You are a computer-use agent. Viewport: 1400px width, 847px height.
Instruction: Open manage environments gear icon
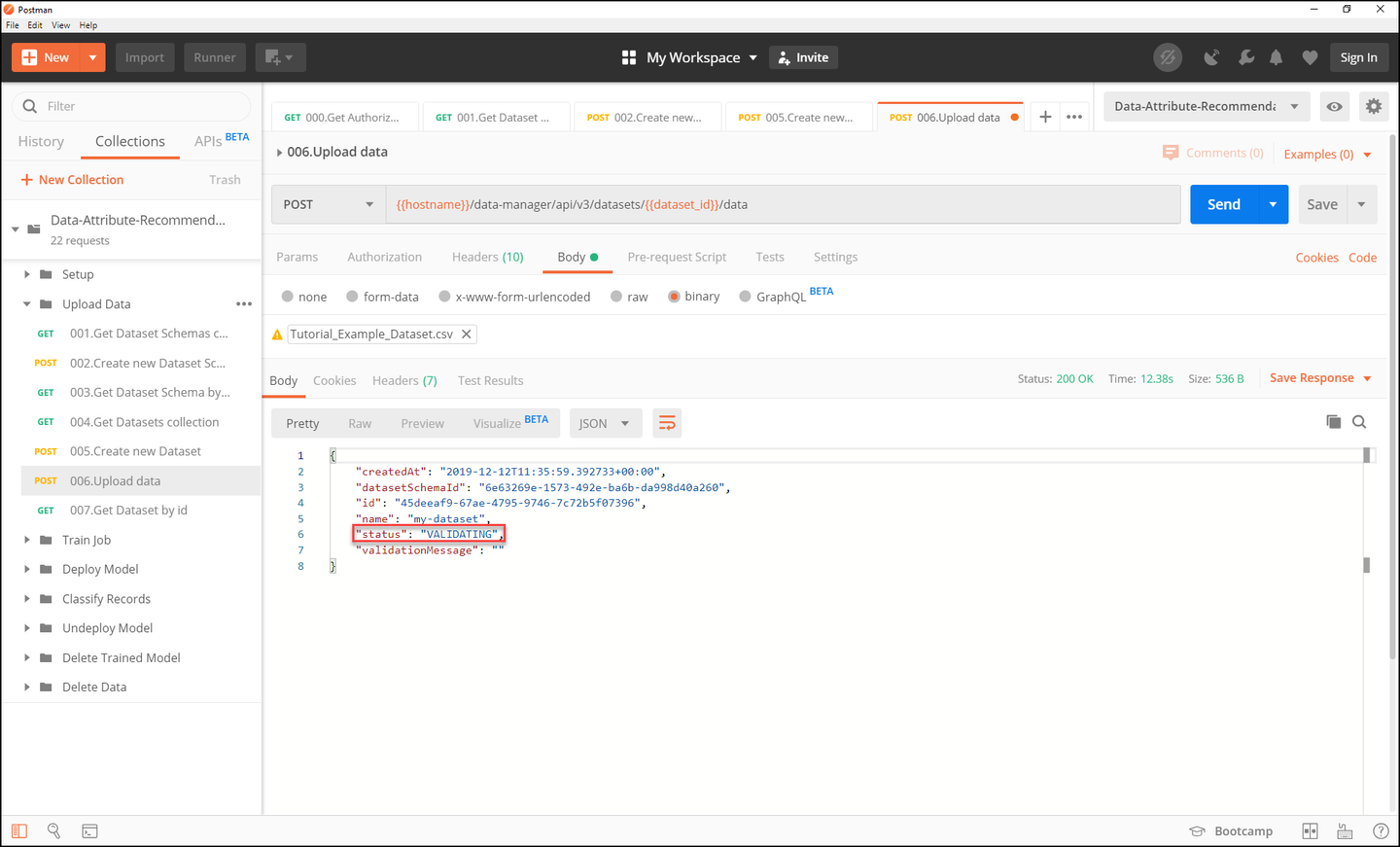coord(1374,106)
